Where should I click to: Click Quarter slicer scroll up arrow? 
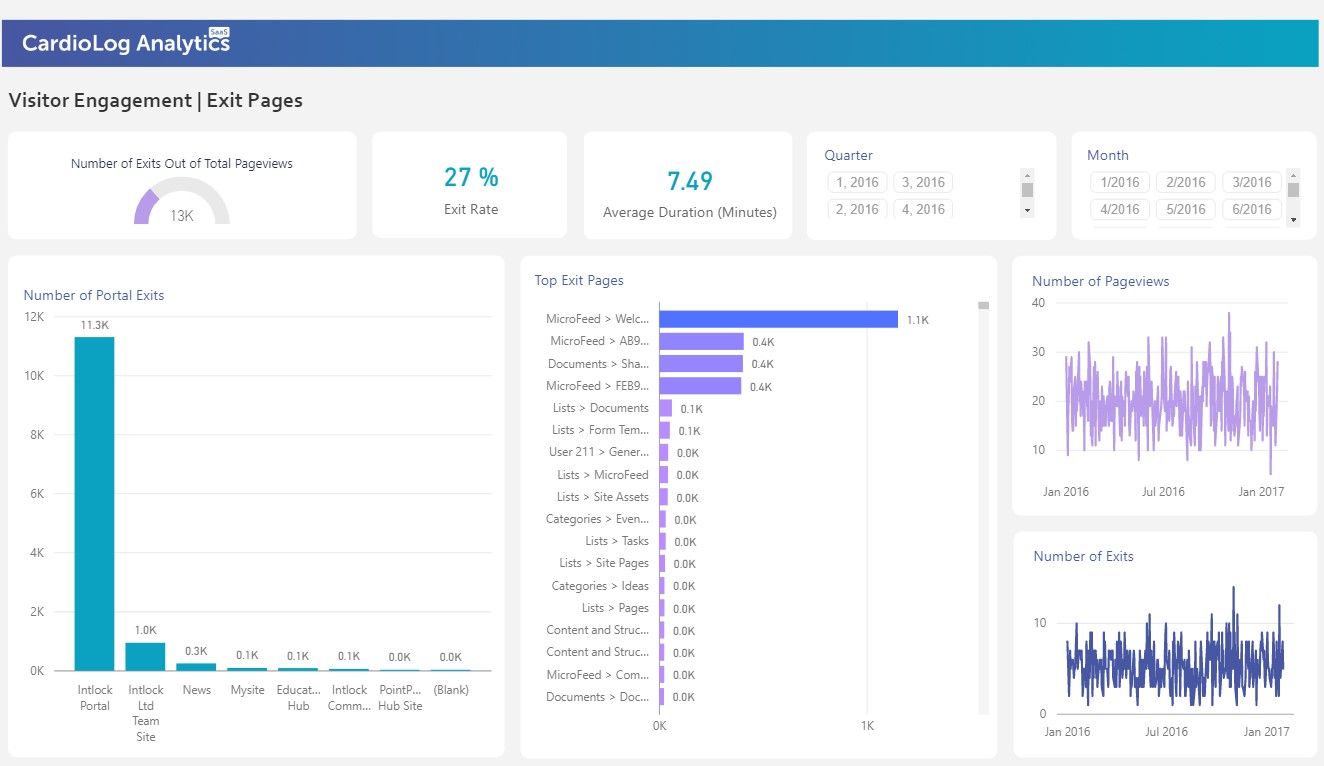(1027, 174)
